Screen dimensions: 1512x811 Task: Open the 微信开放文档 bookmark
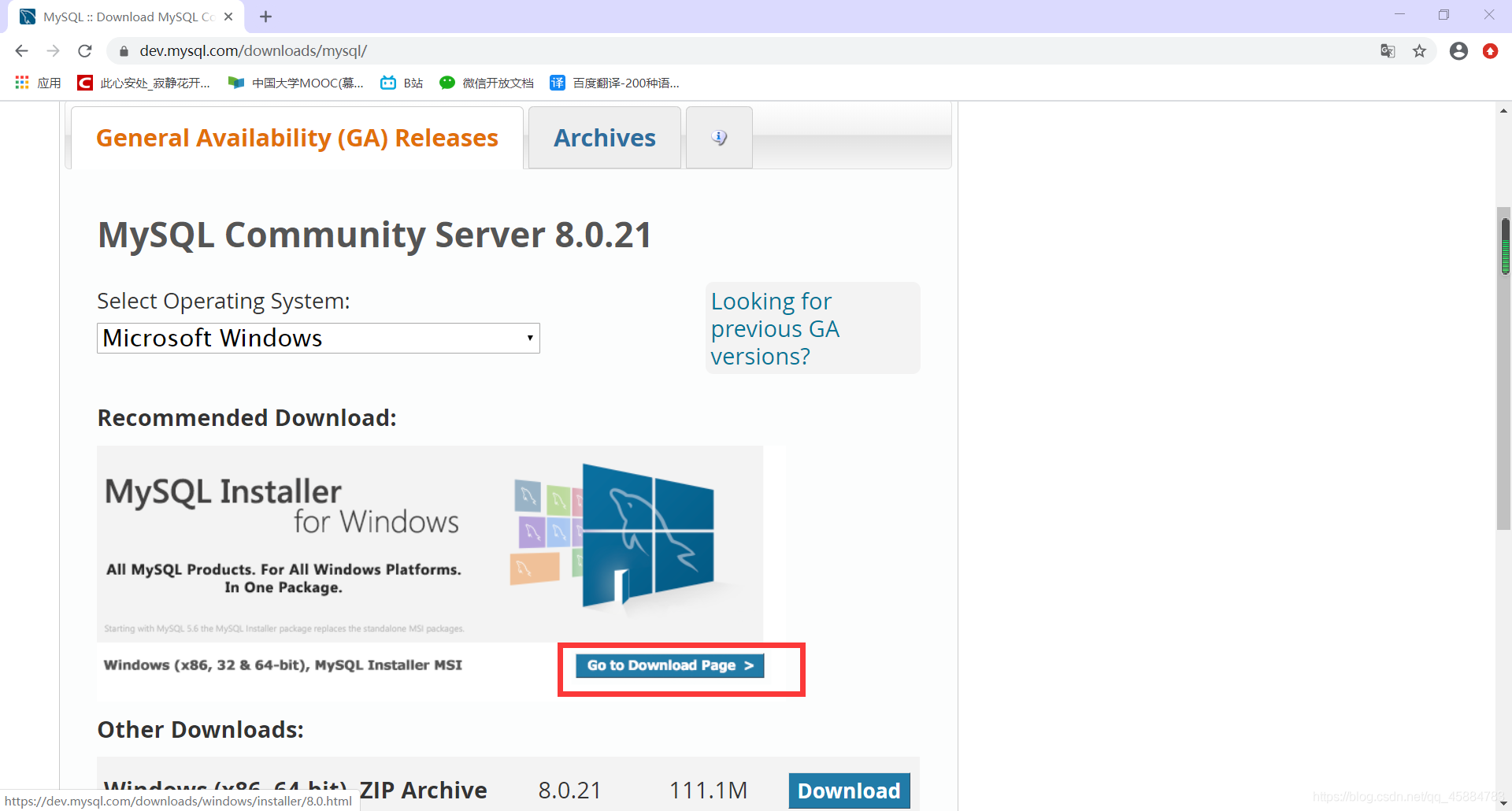487,83
